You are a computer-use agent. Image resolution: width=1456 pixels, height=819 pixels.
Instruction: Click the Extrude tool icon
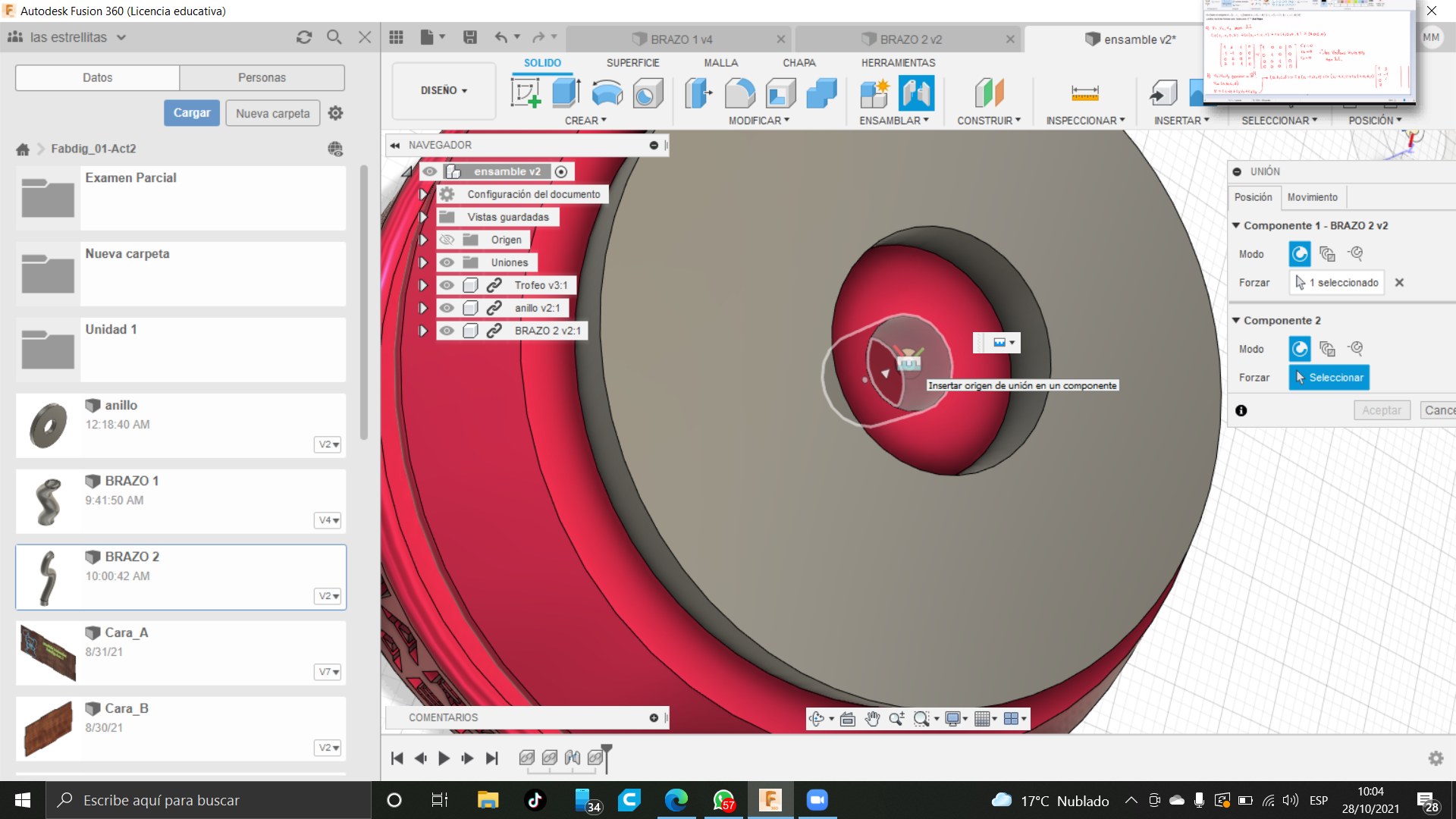(566, 93)
